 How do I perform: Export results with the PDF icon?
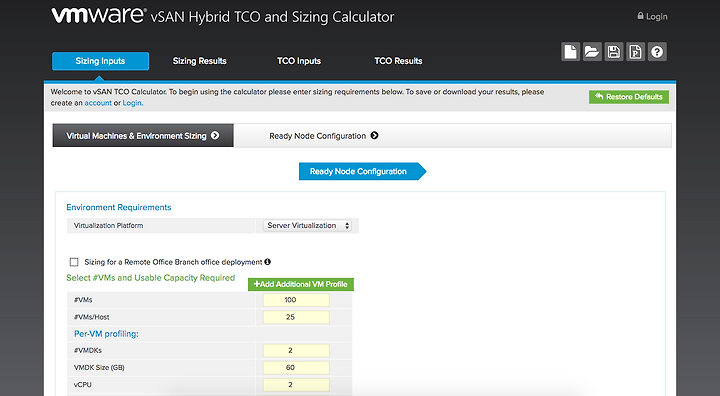635,52
